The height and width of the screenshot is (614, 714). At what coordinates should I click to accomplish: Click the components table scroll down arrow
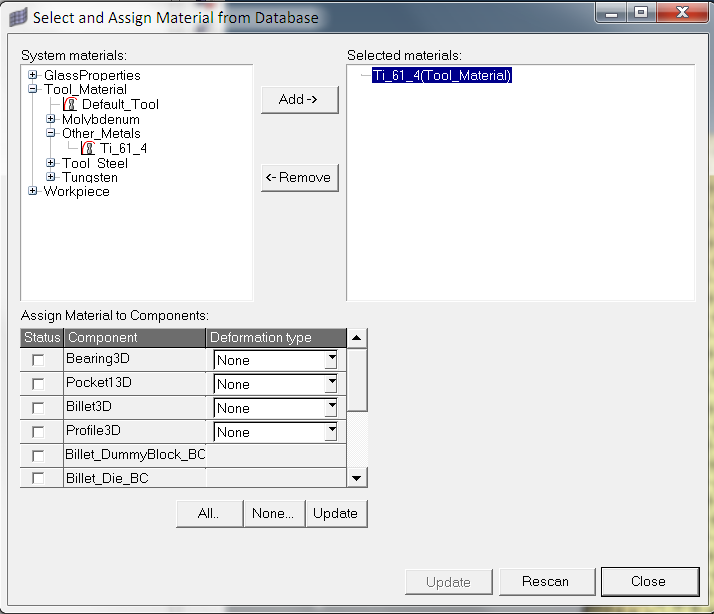(357, 478)
